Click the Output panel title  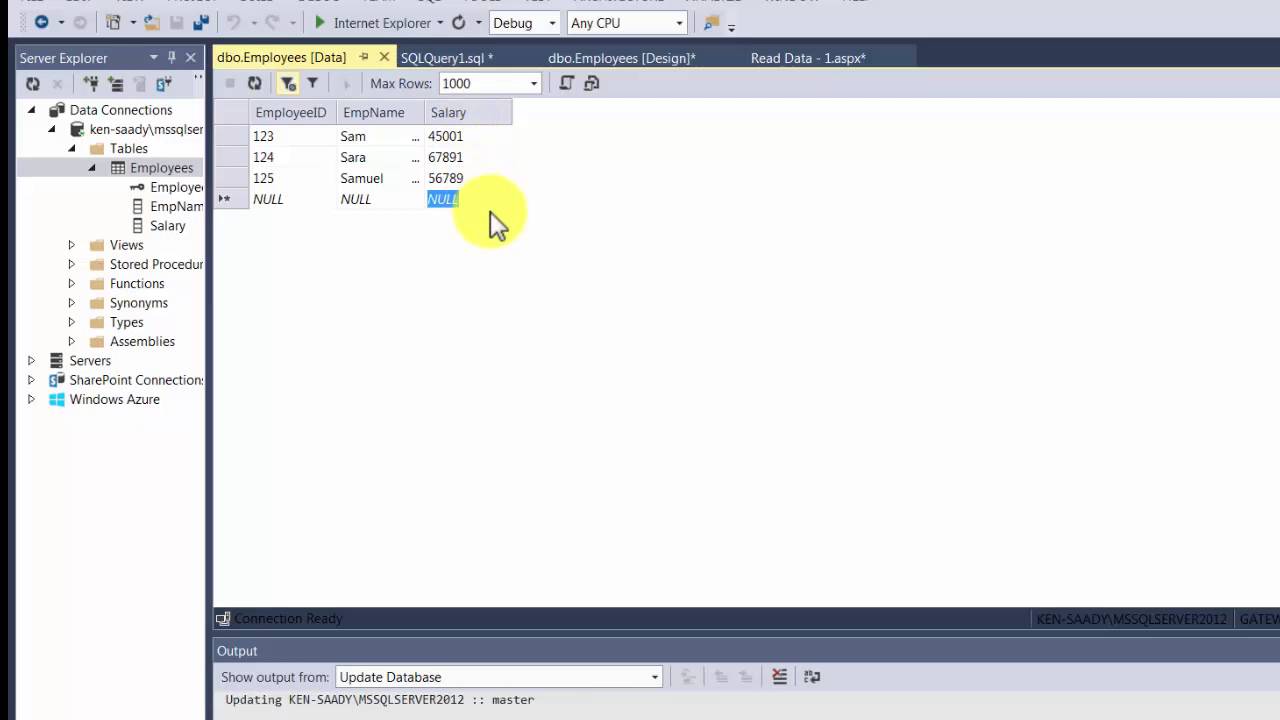pyautogui.click(x=237, y=651)
